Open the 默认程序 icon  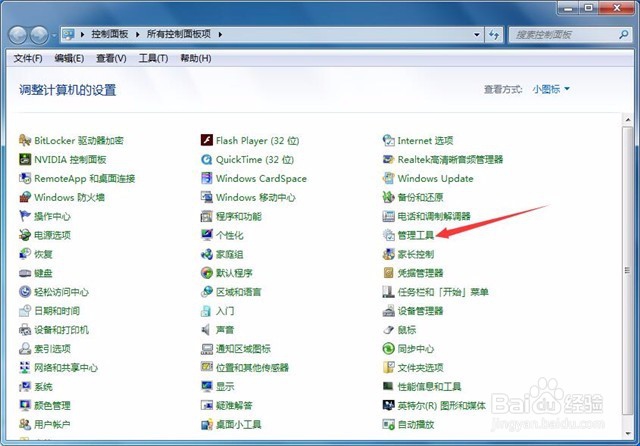[207, 273]
